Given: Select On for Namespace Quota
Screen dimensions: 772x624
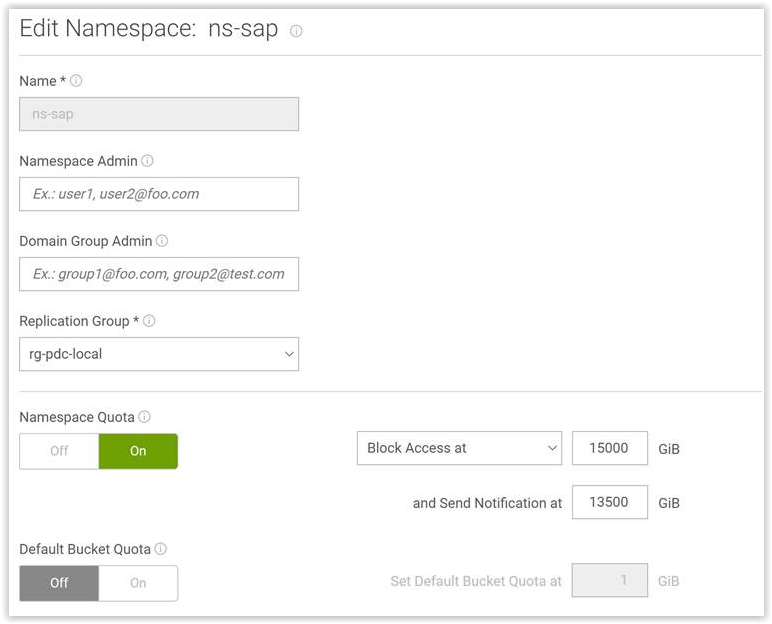Looking at the screenshot, I should [x=138, y=451].
